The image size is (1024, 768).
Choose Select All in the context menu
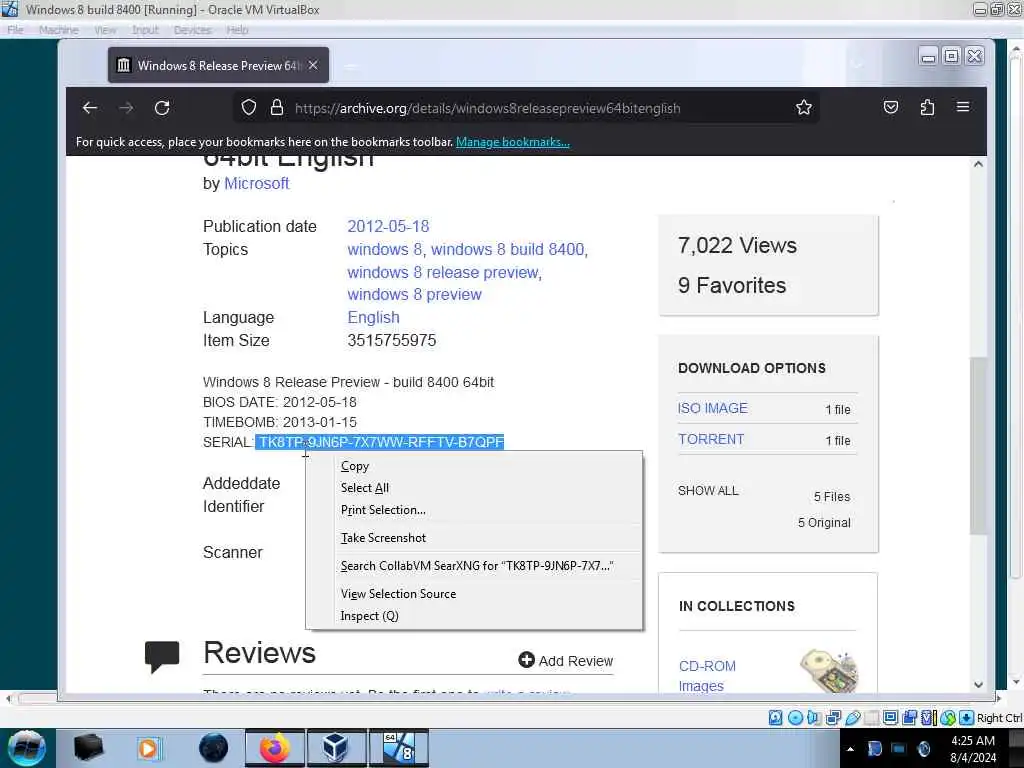[x=474, y=488]
